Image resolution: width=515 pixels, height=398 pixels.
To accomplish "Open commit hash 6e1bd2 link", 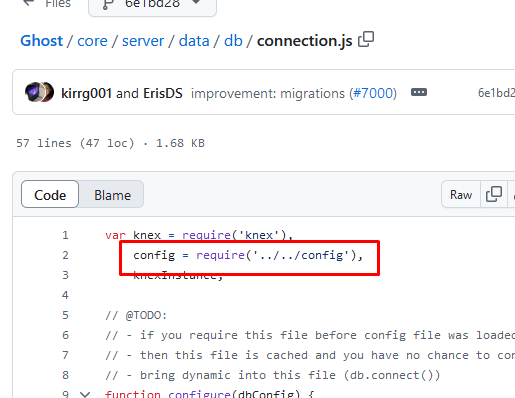I will click(x=496, y=93).
